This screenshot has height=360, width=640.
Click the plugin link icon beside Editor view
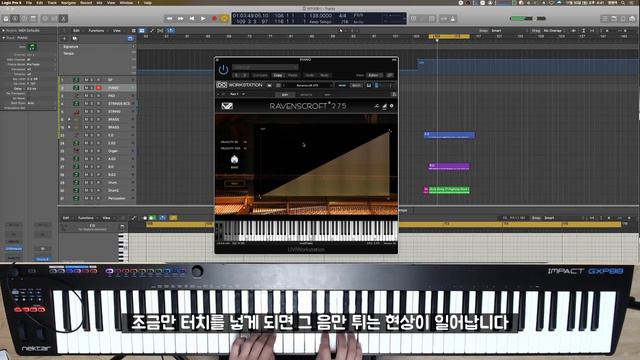(x=390, y=75)
